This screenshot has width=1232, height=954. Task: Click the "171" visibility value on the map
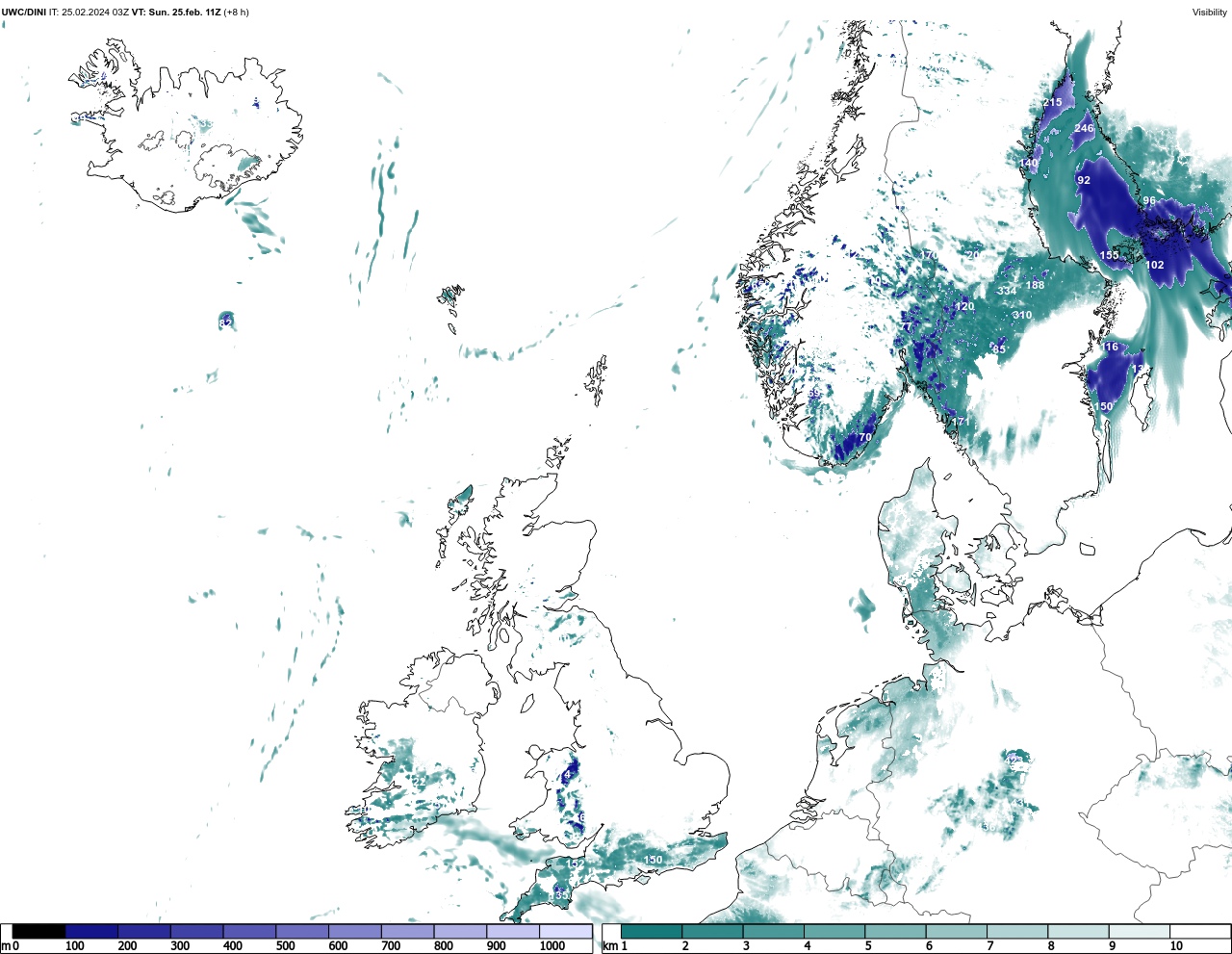click(x=961, y=422)
